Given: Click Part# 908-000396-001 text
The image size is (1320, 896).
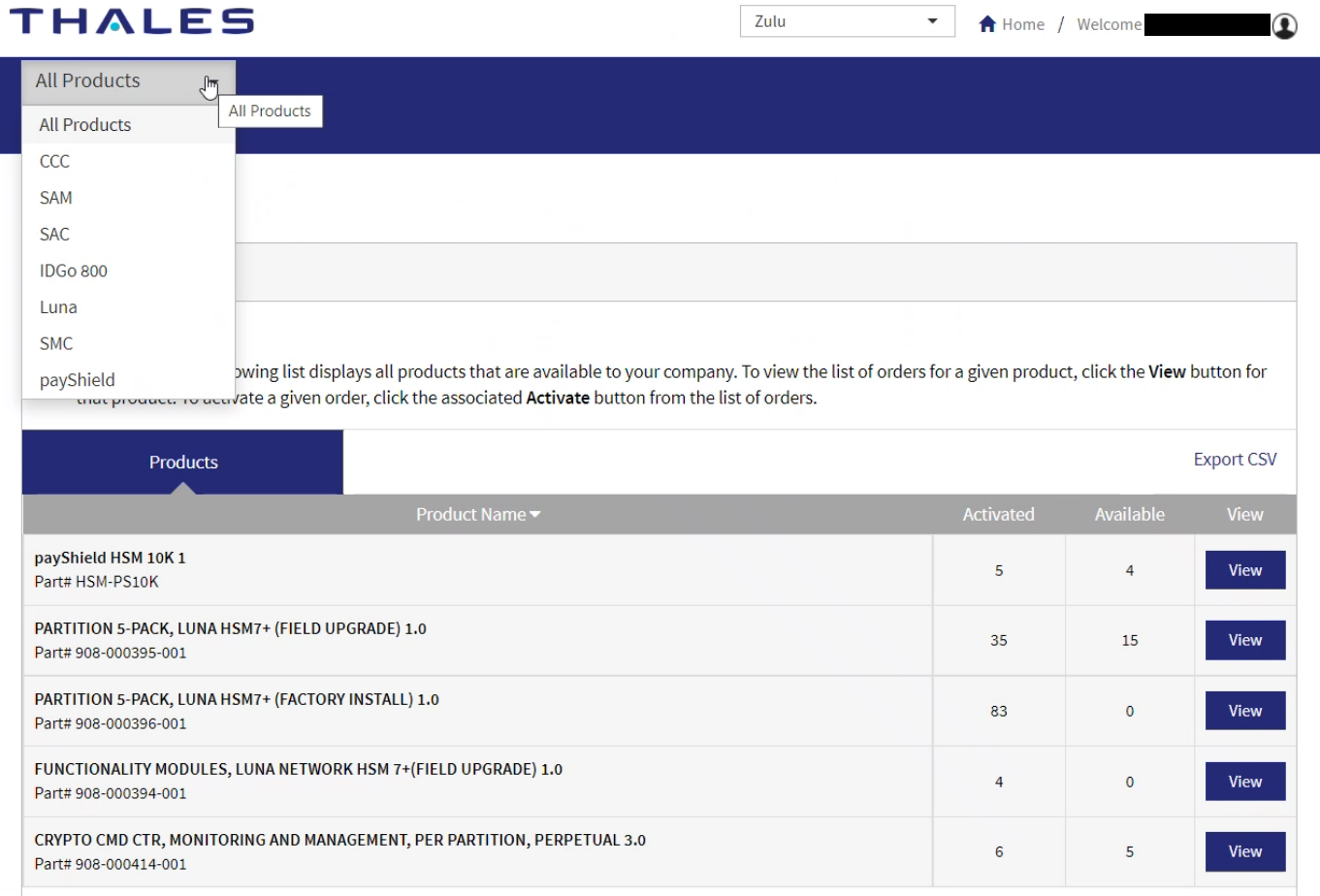Looking at the screenshot, I should (111, 723).
